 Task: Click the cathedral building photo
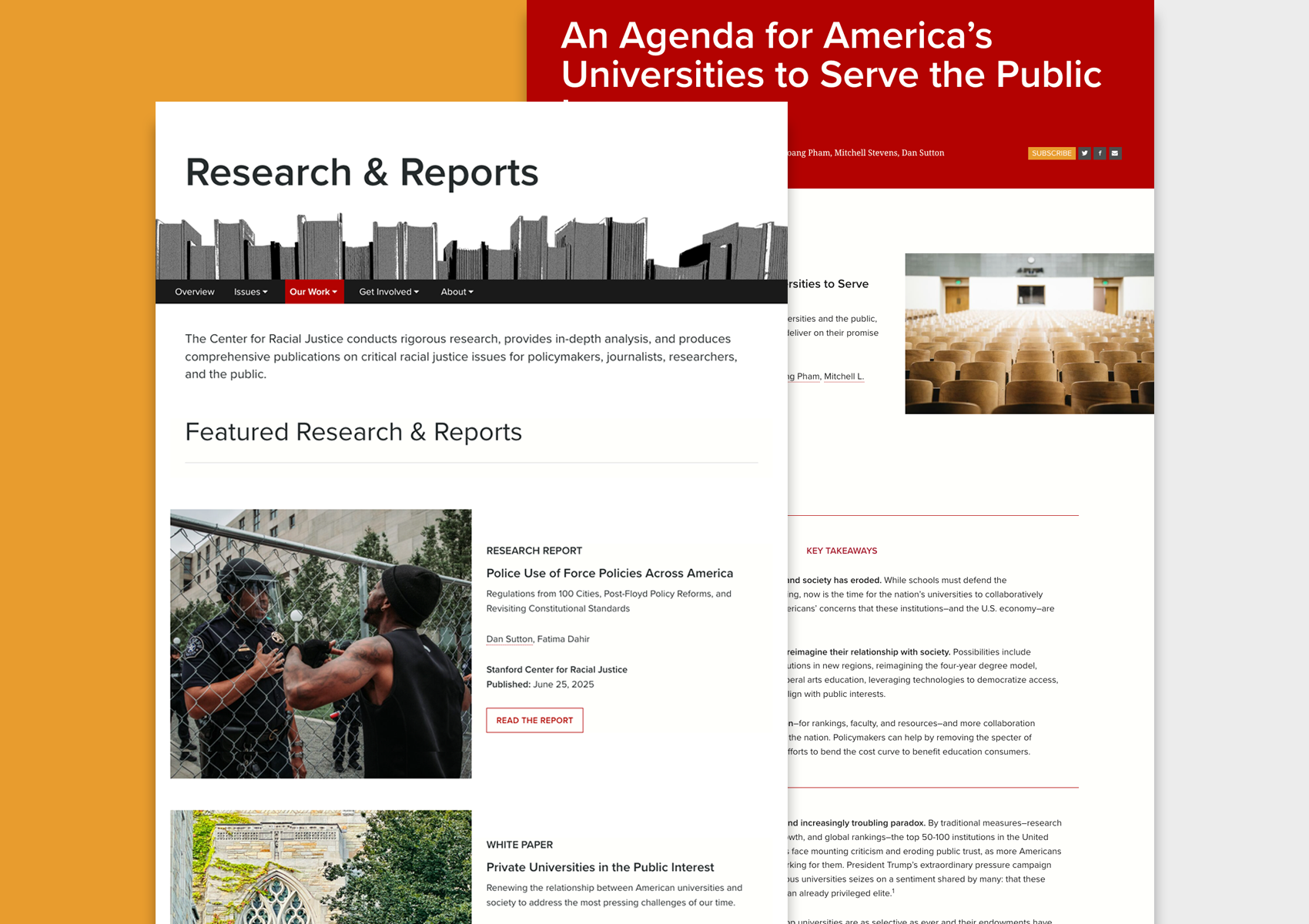(x=320, y=866)
